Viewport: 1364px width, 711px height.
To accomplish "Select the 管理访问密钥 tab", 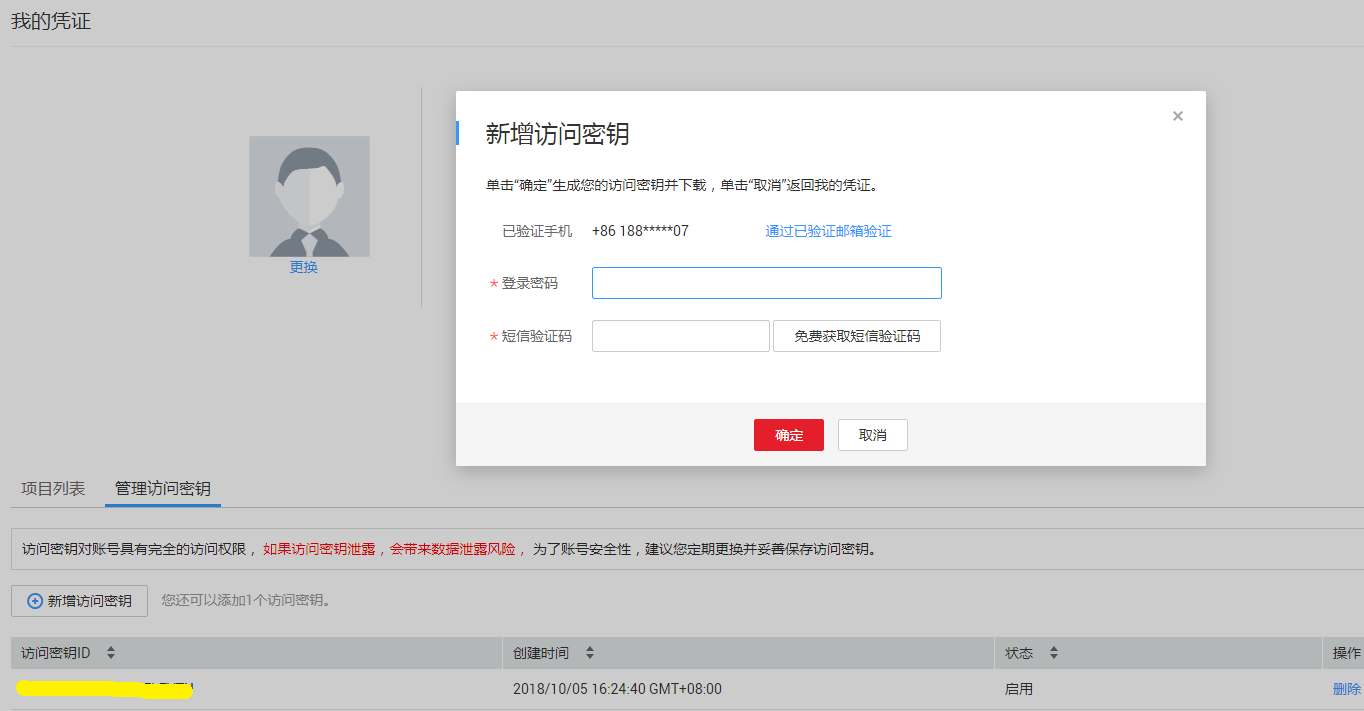I will [162, 489].
